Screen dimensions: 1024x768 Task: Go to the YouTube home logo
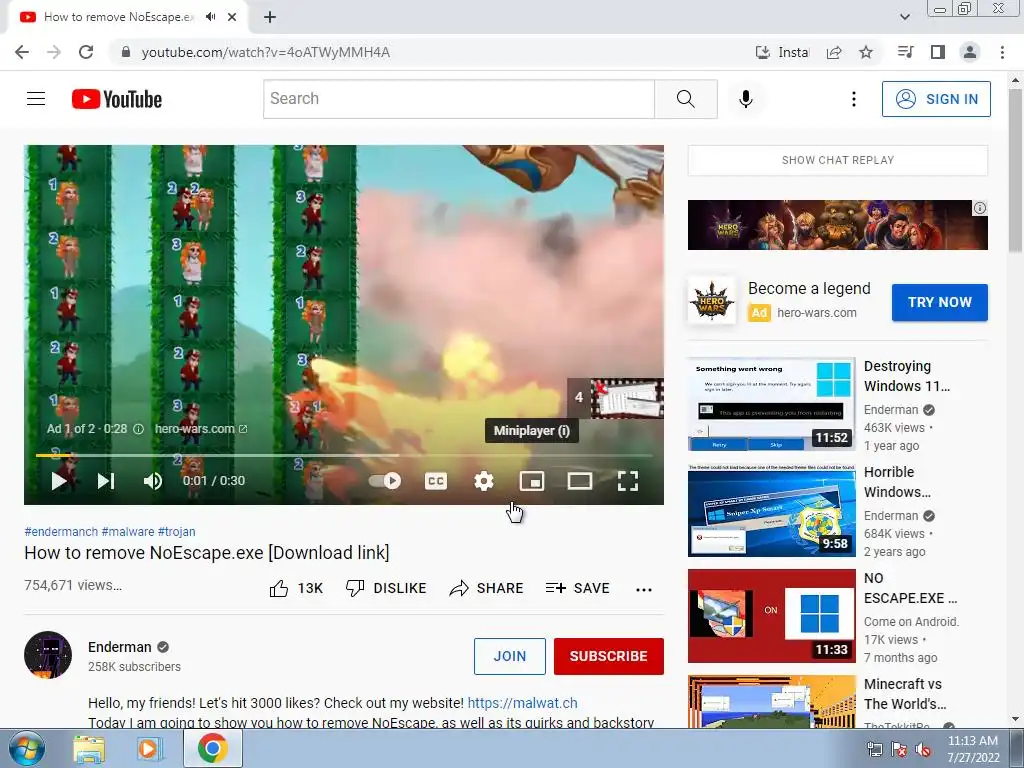click(117, 99)
